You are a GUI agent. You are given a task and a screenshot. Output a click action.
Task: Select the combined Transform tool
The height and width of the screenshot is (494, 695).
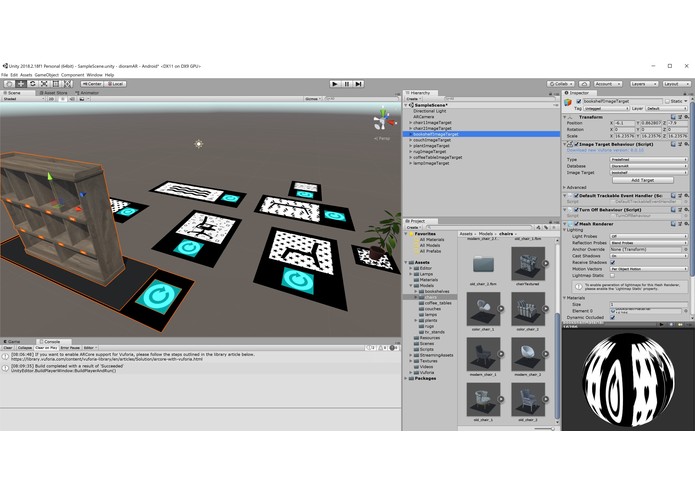(x=67, y=84)
